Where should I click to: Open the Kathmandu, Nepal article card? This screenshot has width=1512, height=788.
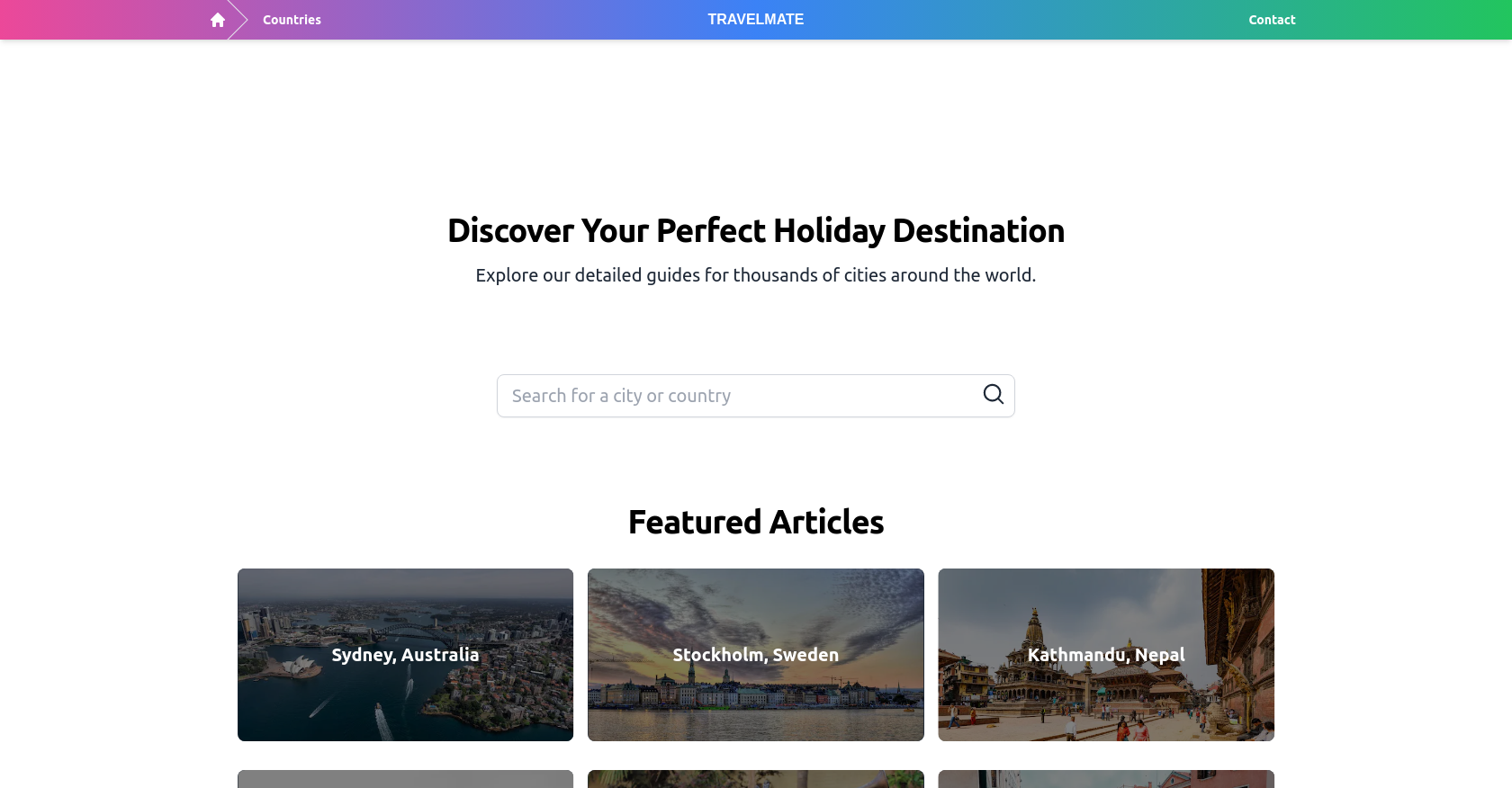(1106, 655)
